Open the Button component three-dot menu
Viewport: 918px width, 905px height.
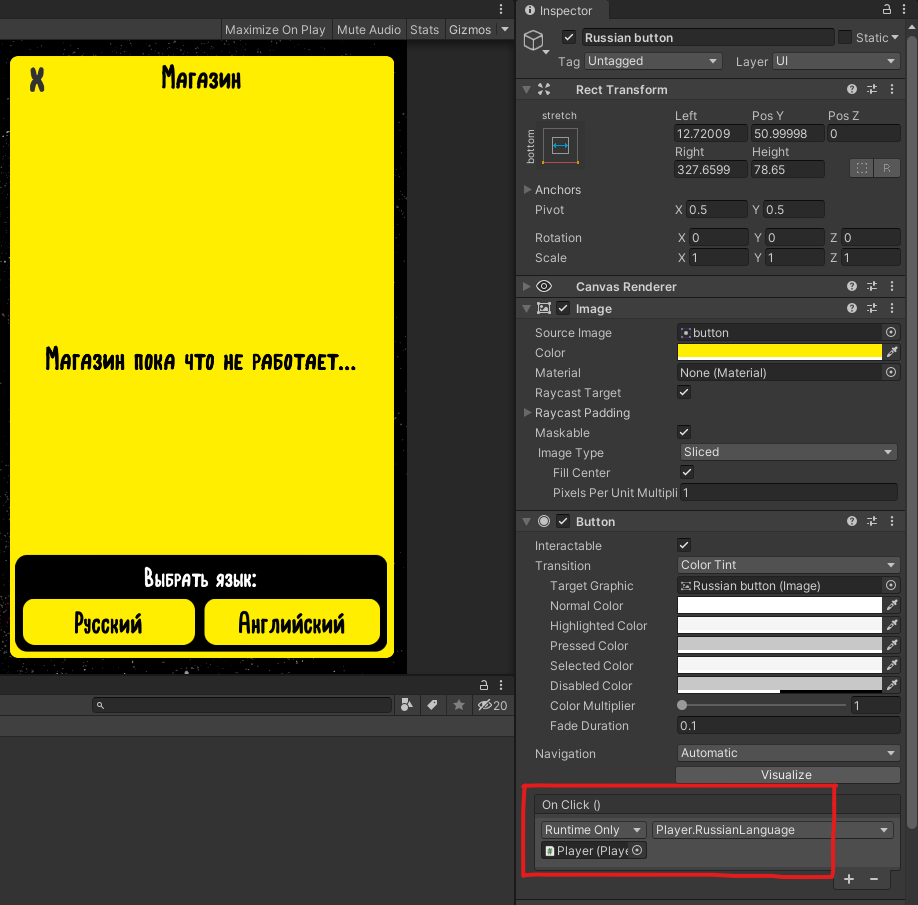click(892, 521)
